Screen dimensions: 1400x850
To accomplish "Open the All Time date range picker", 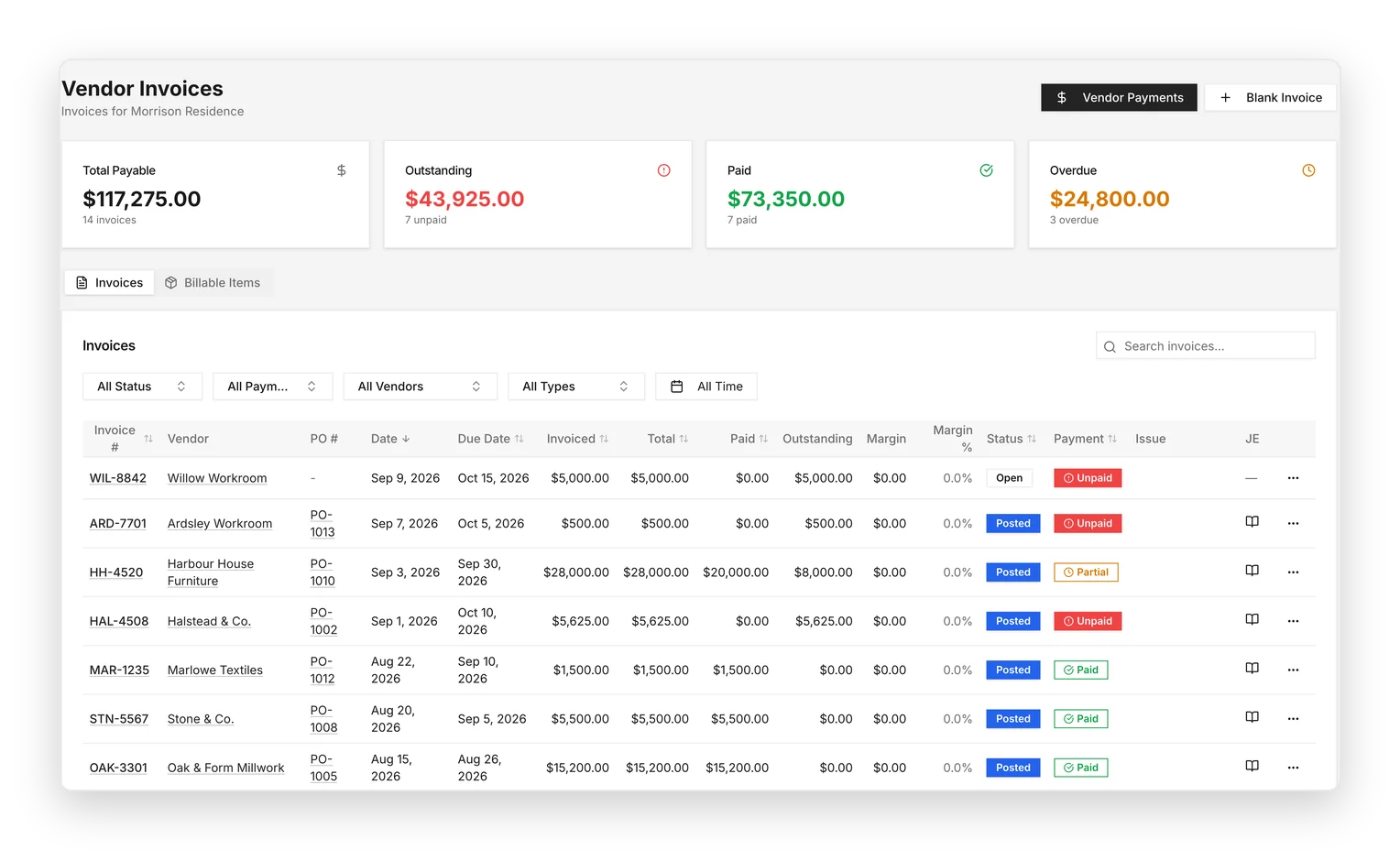I will click(706, 387).
